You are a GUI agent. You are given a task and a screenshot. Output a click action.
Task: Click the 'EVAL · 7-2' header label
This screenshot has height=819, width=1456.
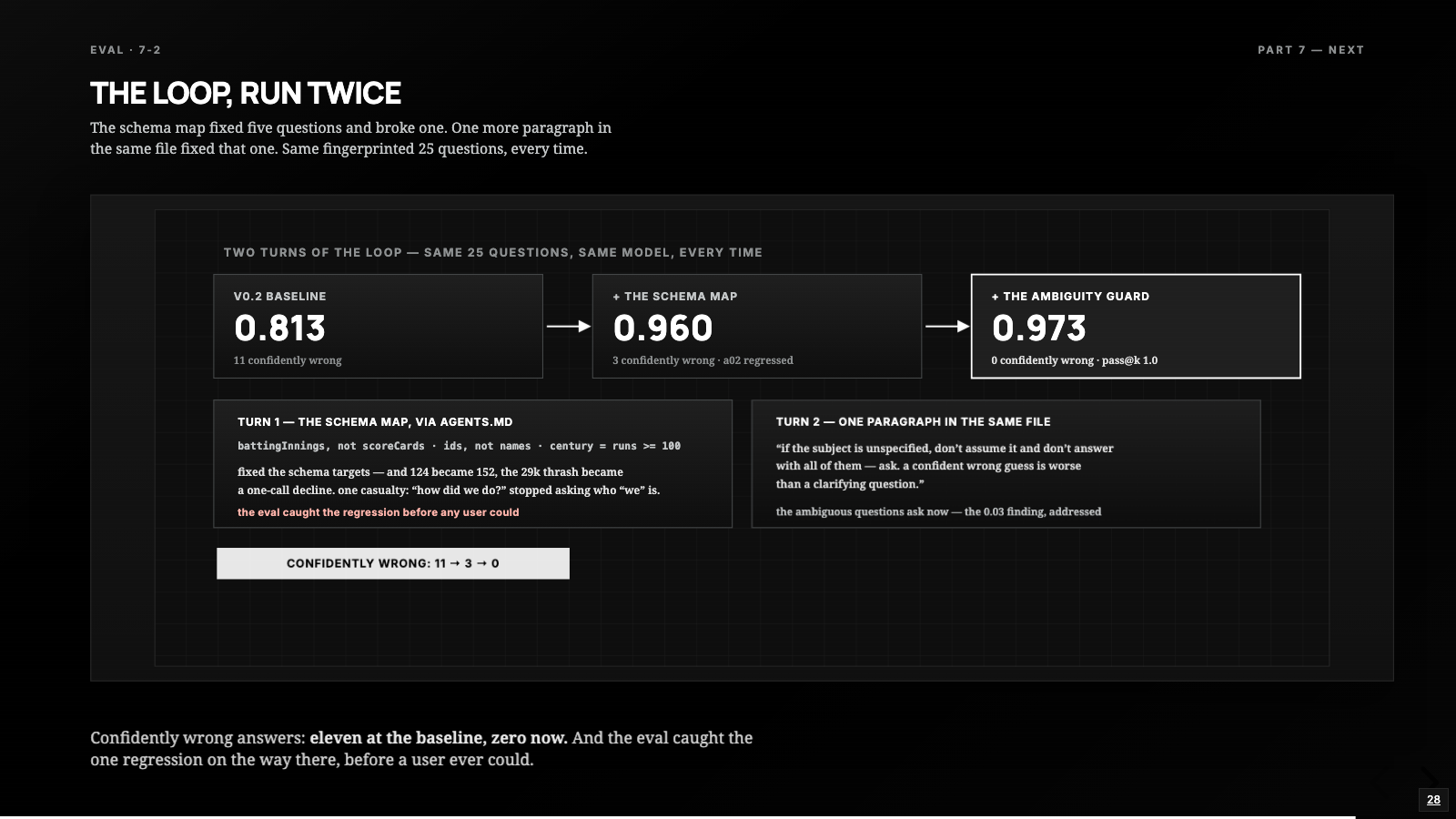point(126,50)
